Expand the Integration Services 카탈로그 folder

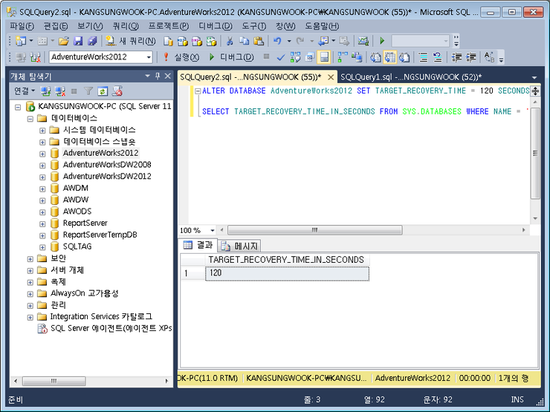(x=30, y=318)
